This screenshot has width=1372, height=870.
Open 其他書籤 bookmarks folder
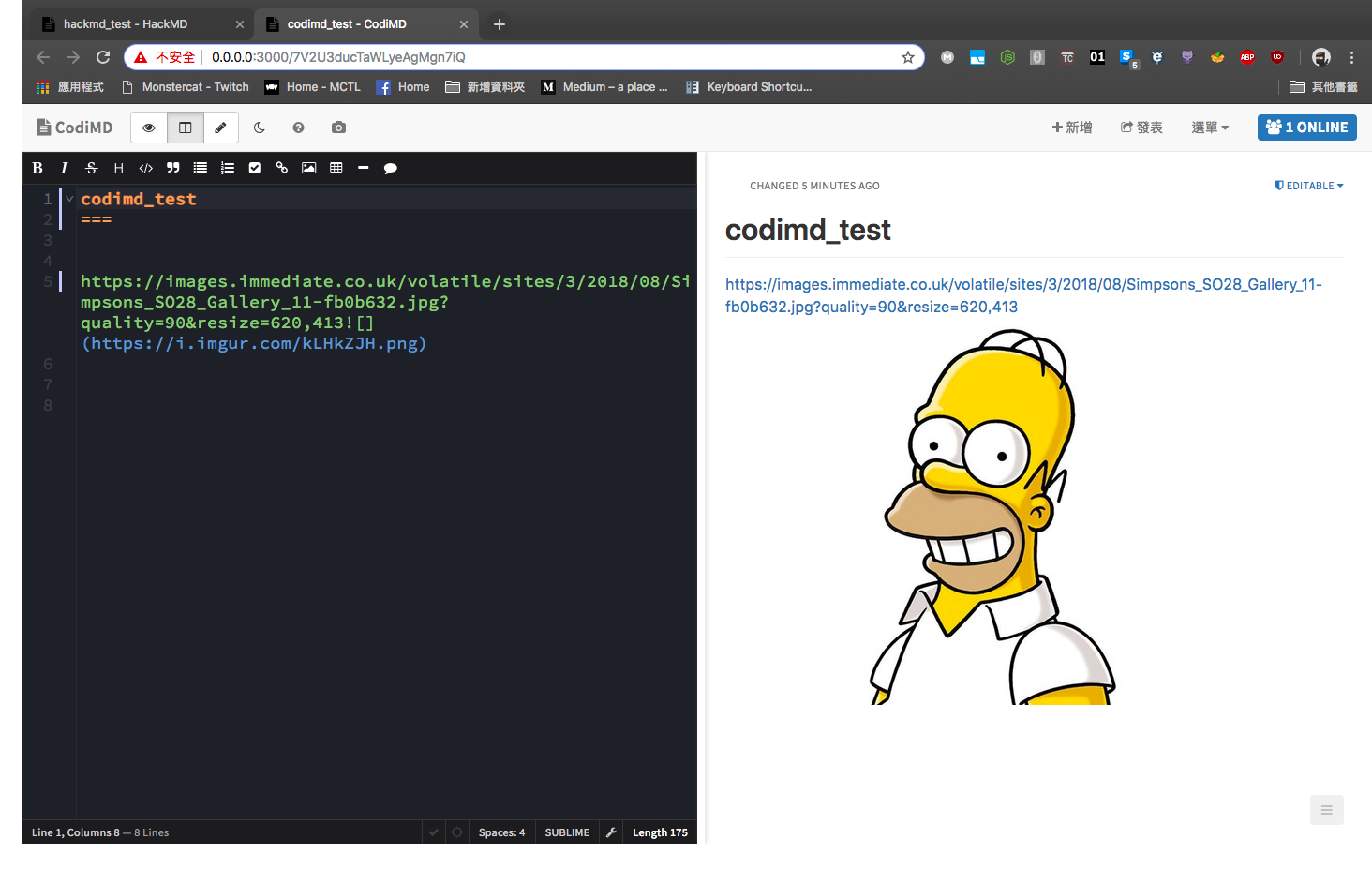tap(1323, 87)
